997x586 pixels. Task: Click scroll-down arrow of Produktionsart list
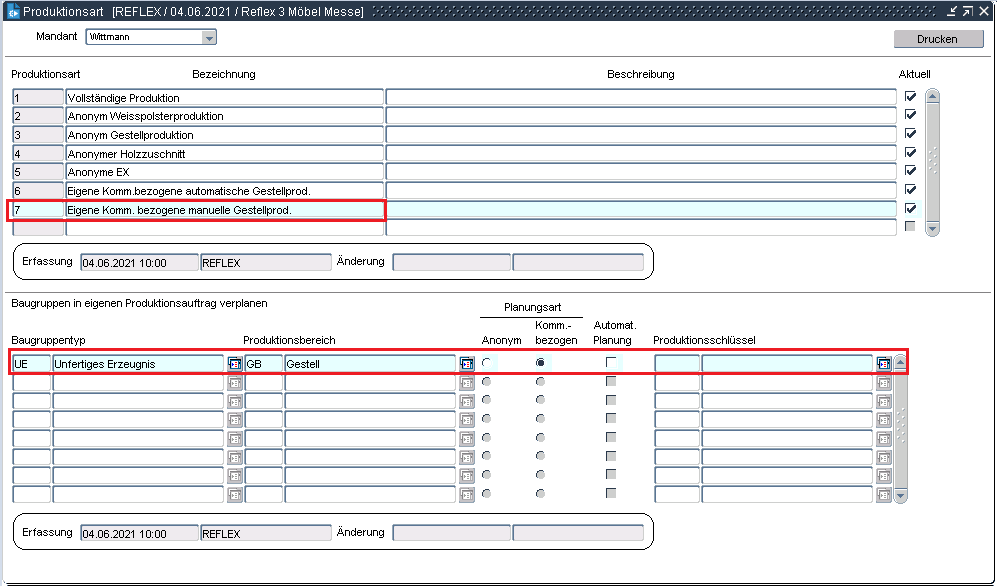[932, 228]
